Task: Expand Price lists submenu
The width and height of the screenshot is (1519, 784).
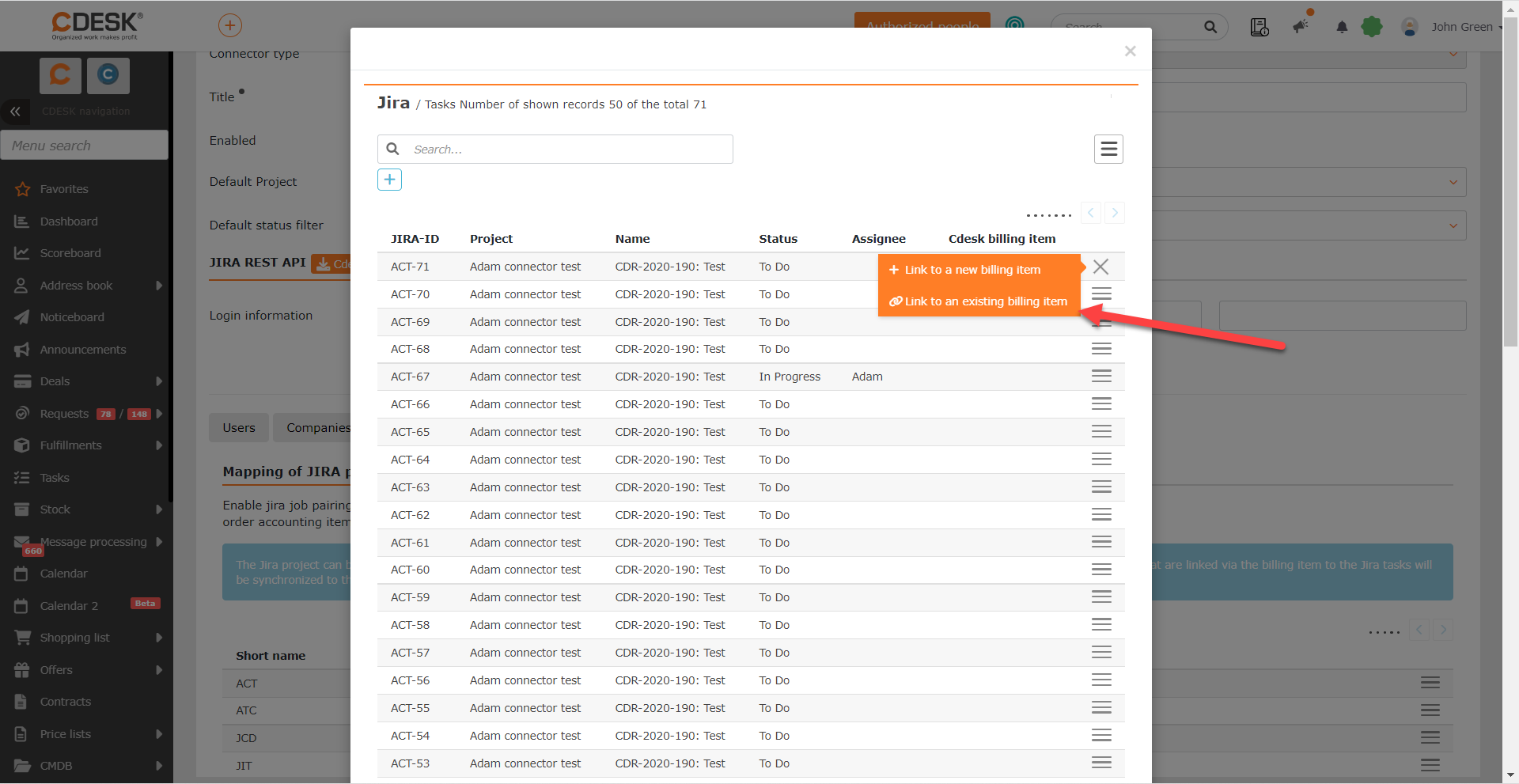Action: (x=159, y=734)
